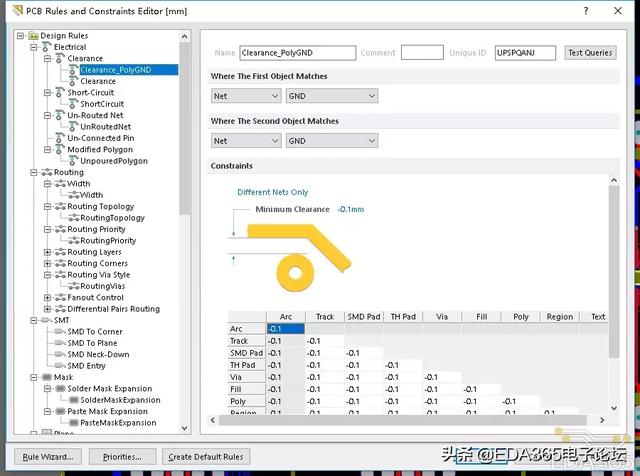Click the Routing Layers icon
Screen dimensions: 640x476
(x=60, y=252)
